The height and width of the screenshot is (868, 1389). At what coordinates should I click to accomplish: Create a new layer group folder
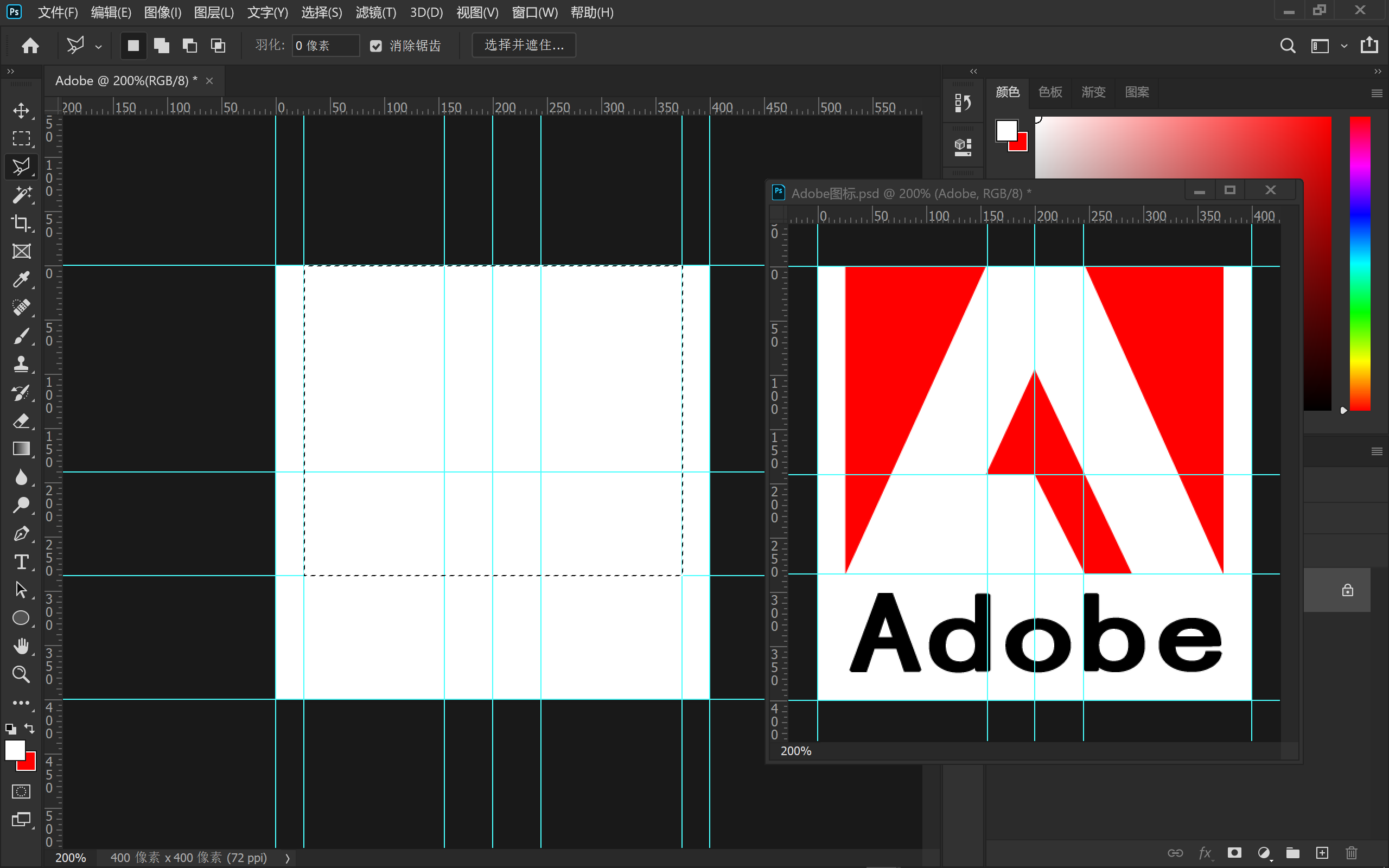pyautogui.click(x=1292, y=853)
